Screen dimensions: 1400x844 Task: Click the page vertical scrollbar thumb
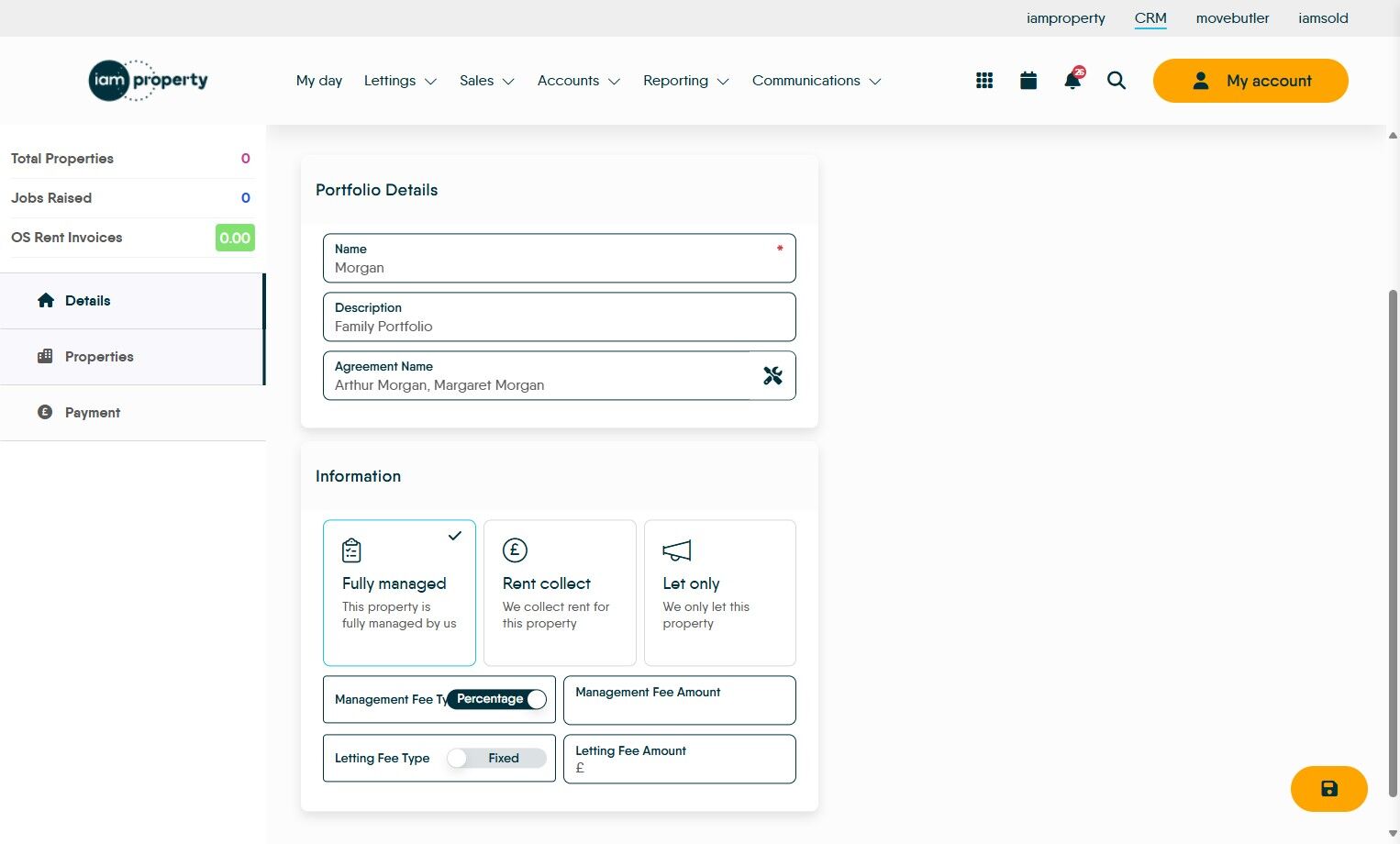tap(1393, 543)
